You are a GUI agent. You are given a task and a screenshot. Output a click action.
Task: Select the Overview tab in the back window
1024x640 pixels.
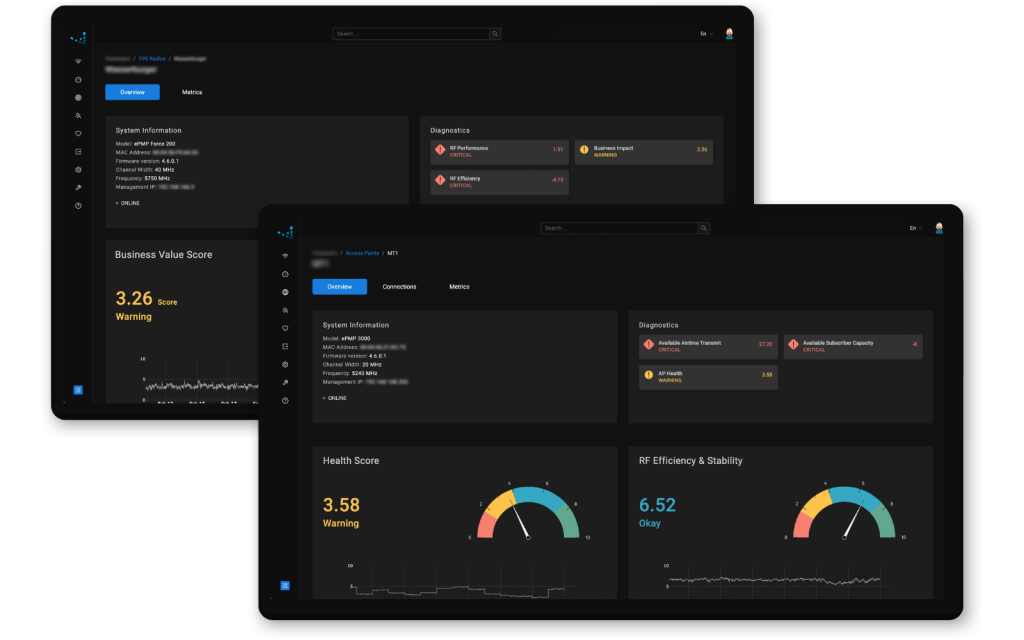click(x=132, y=92)
